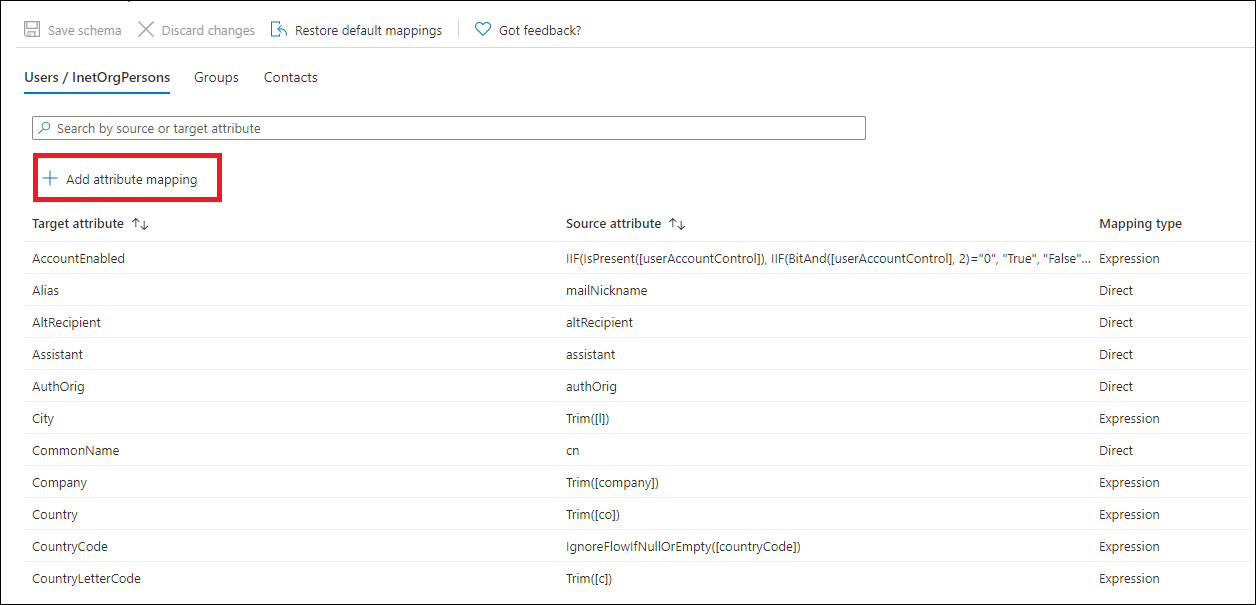Open the Contacts tab
This screenshot has height=605, width=1256.
click(290, 77)
